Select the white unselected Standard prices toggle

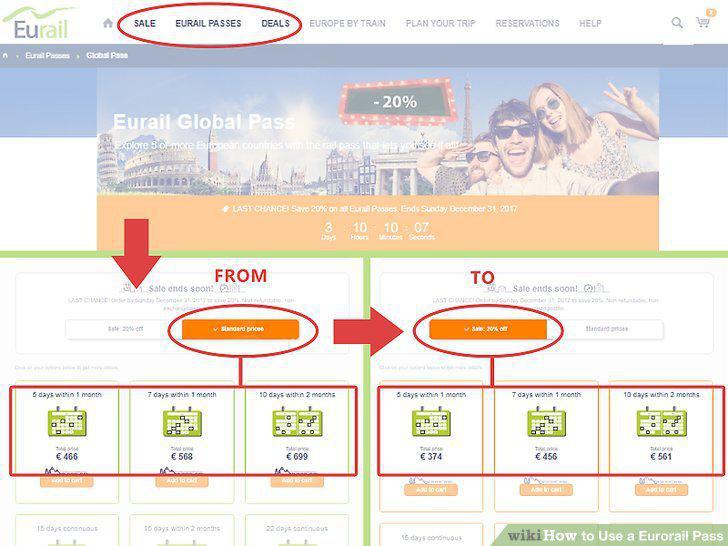tap(605, 329)
